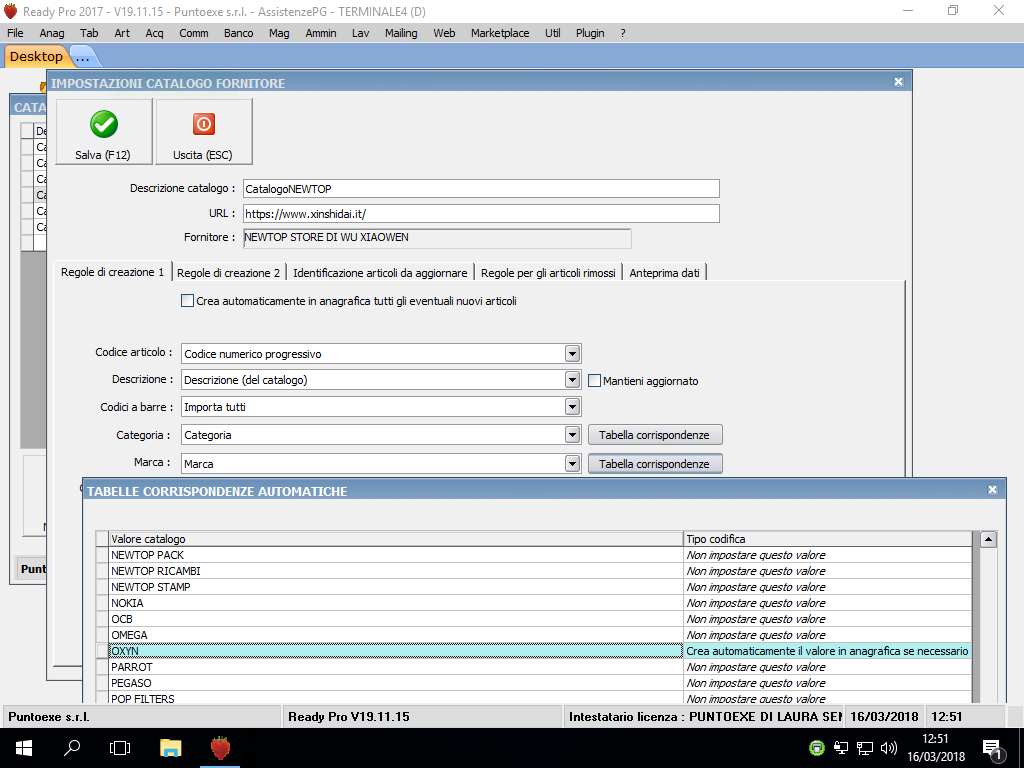Select the NOKIA row
Screen dimensions: 1024x768
[x=534, y=603]
